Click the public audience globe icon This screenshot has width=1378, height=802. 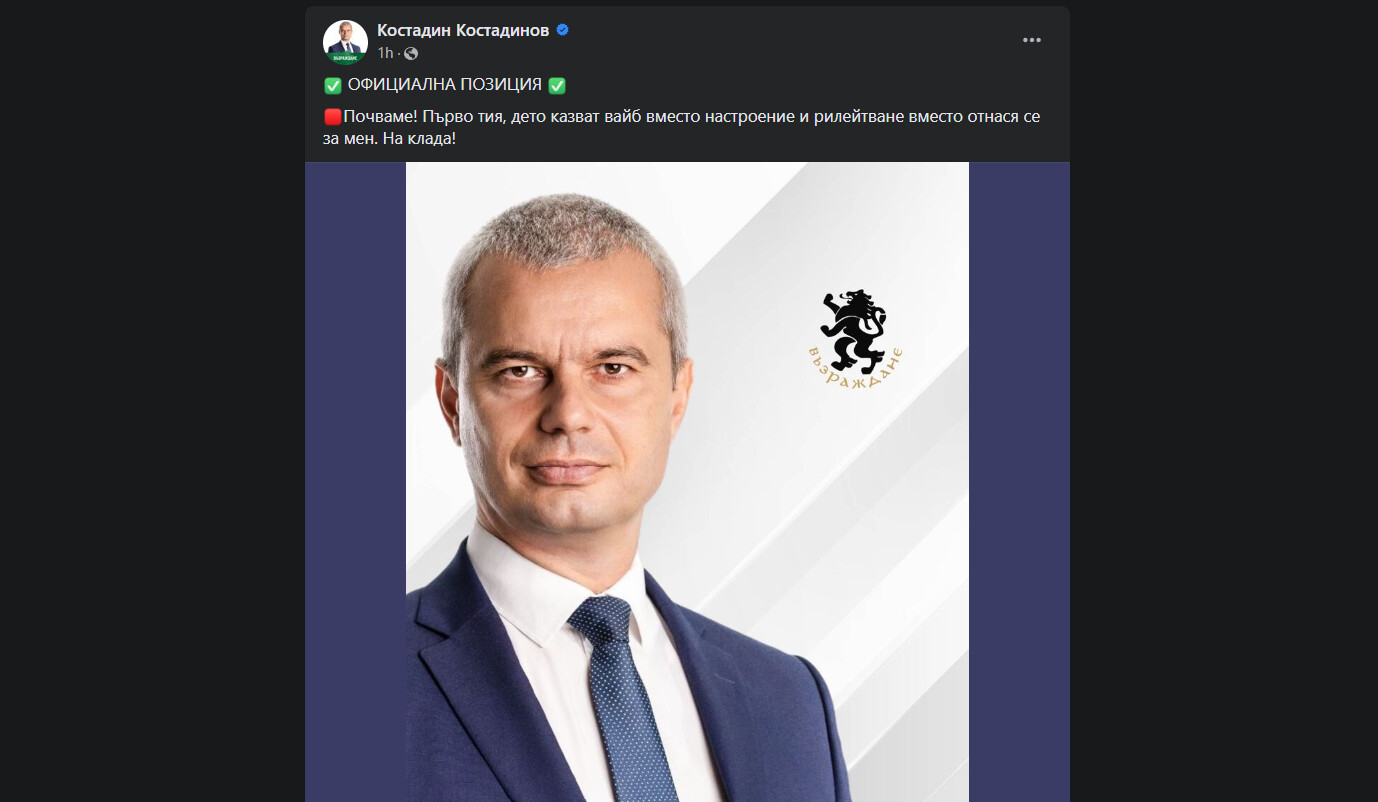411,53
